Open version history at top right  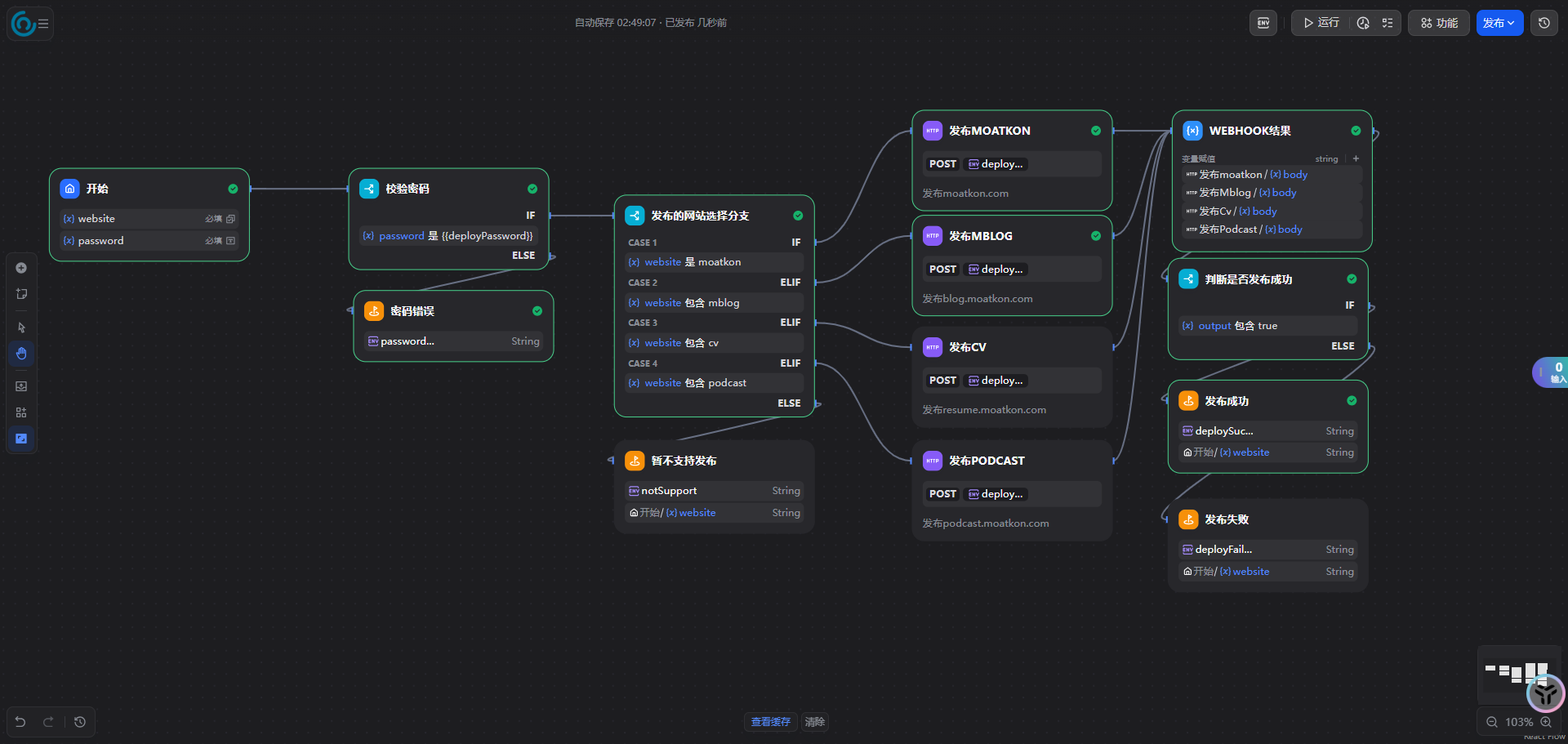(x=1544, y=23)
